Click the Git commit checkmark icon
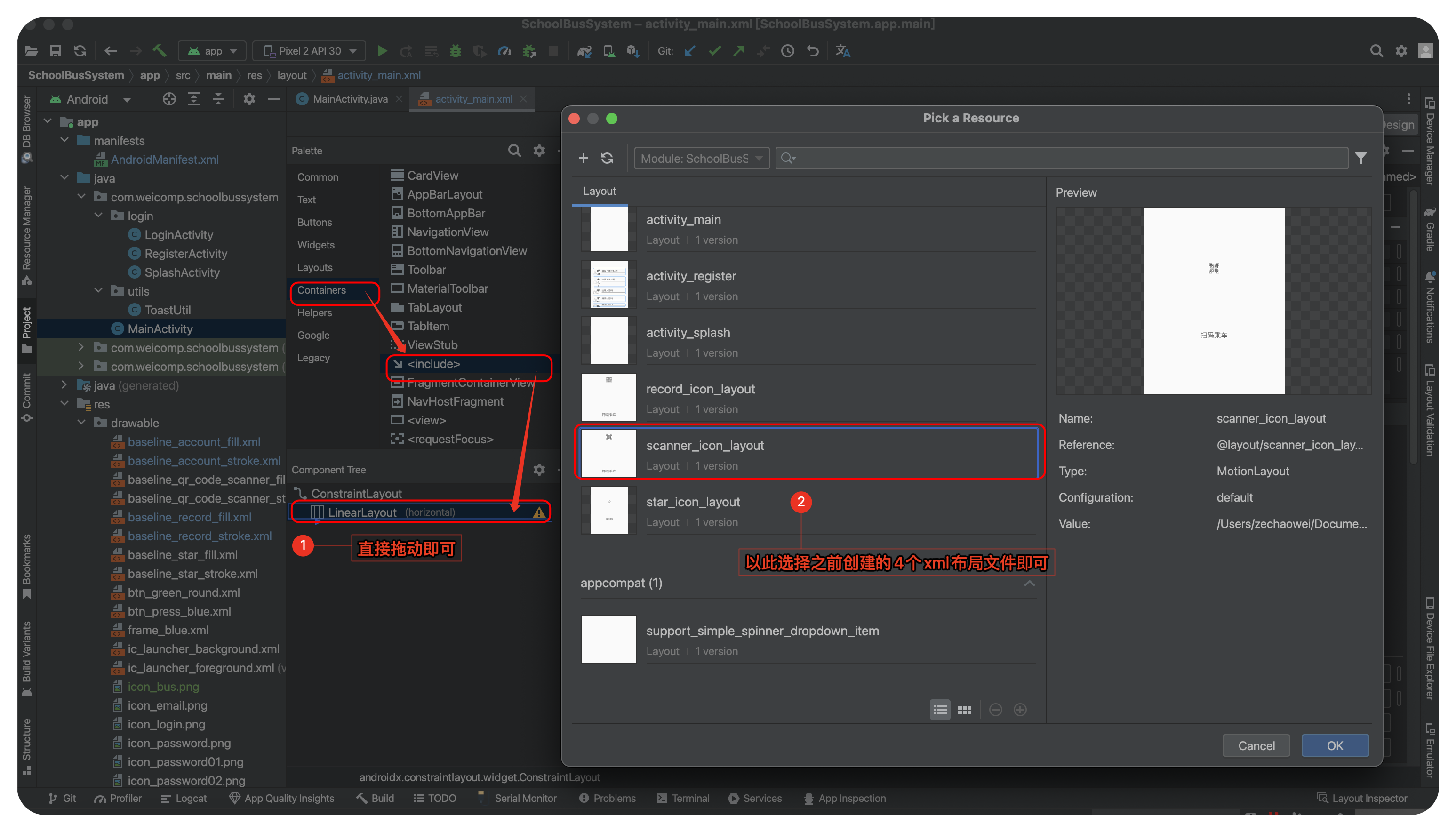 pyautogui.click(x=714, y=51)
